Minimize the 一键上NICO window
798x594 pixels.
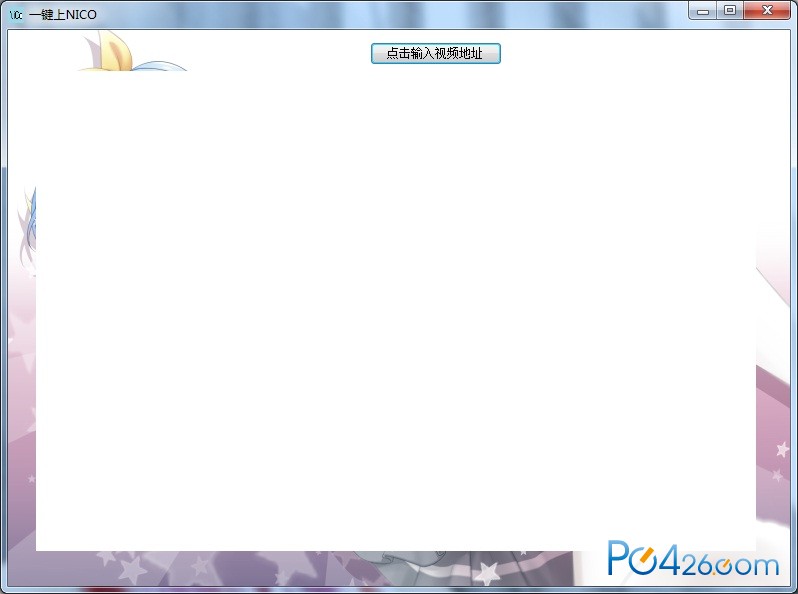[703, 11]
